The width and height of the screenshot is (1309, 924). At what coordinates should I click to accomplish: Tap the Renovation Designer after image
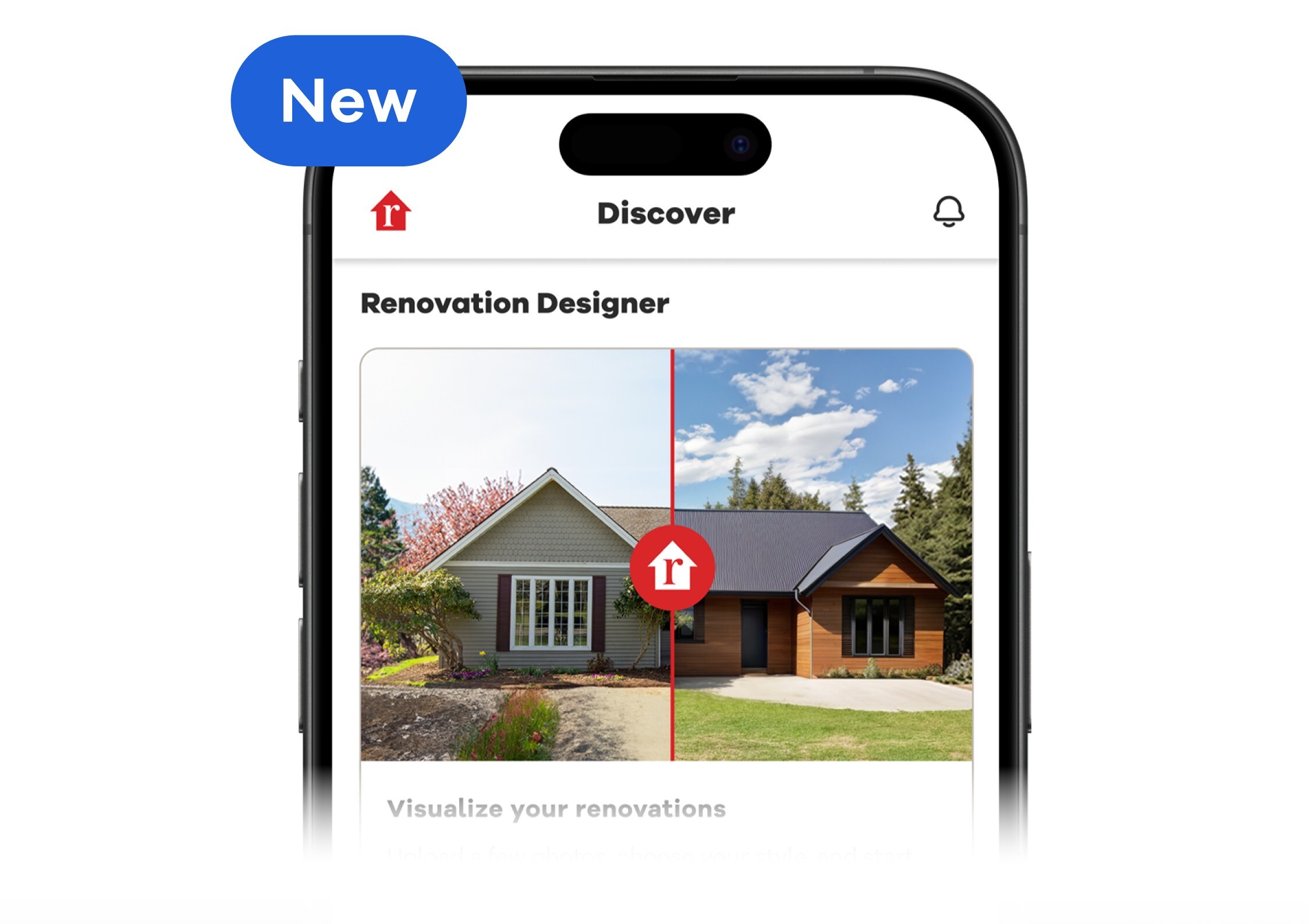point(820,560)
